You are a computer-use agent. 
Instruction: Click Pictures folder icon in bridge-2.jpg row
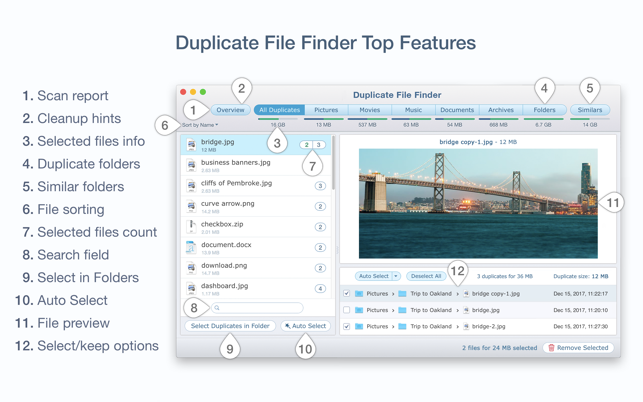pyautogui.click(x=359, y=326)
